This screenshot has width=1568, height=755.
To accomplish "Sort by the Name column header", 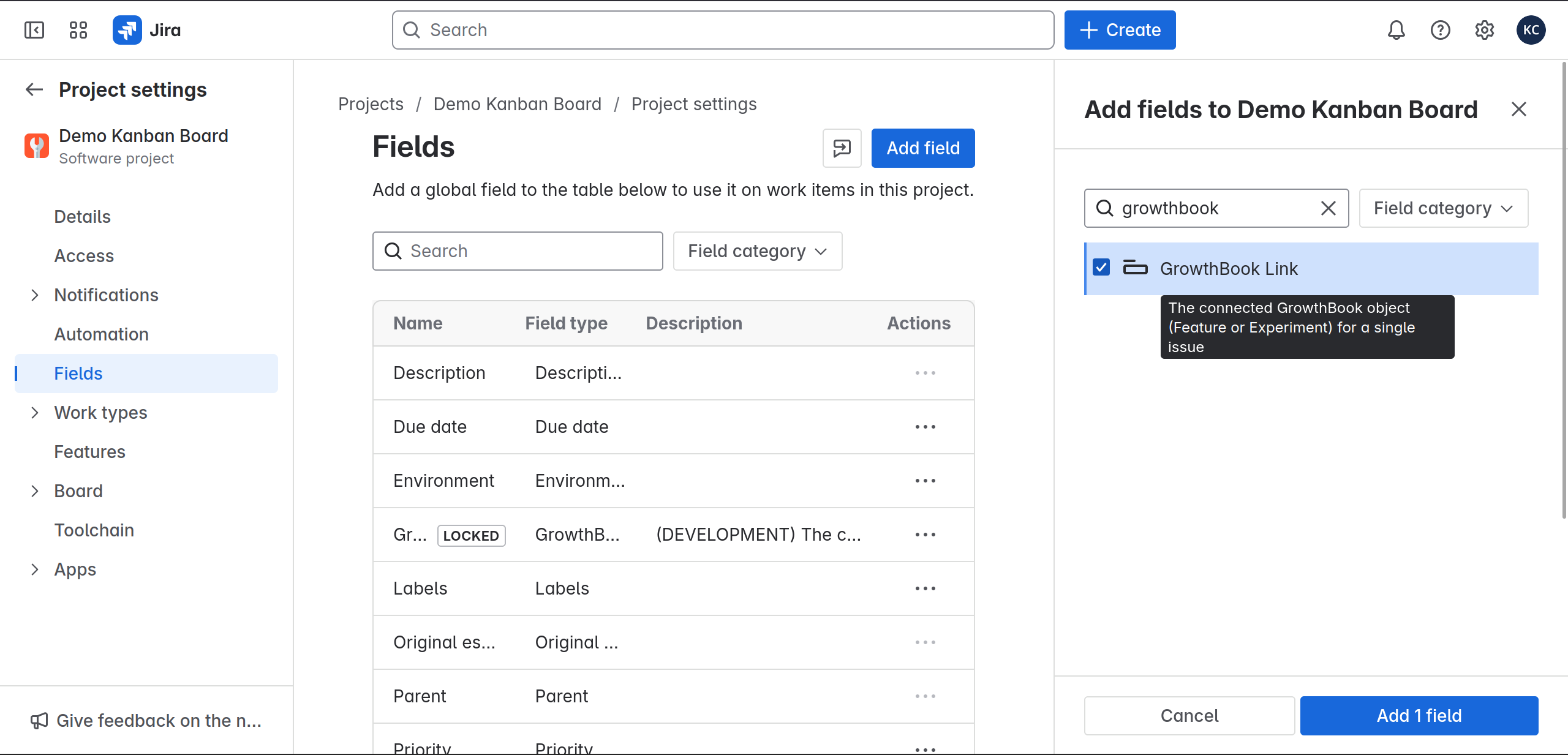I will pyautogui.click(x=418, y=323).
